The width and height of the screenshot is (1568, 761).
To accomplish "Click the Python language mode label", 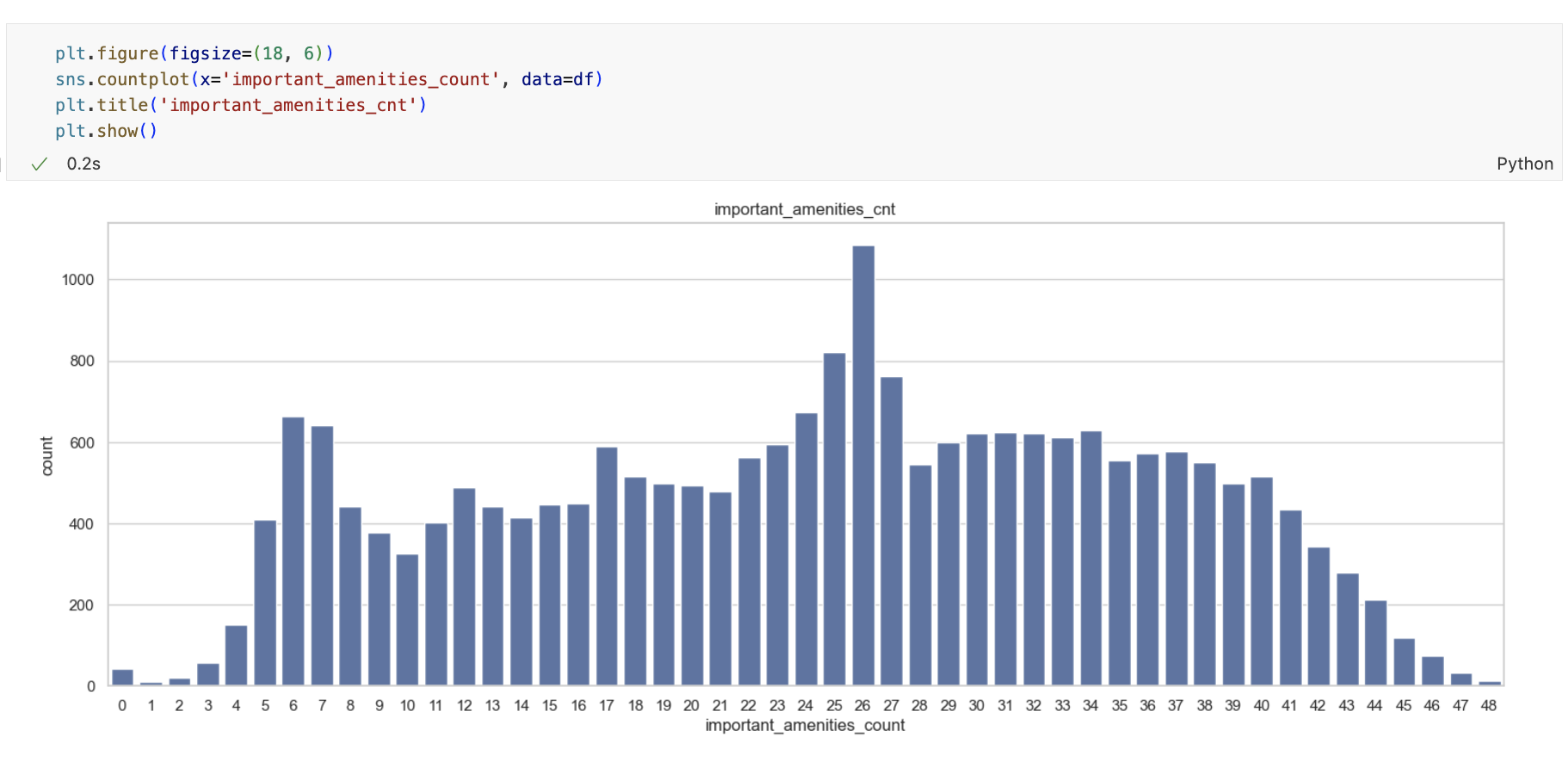I will (x=1524, y=164).
